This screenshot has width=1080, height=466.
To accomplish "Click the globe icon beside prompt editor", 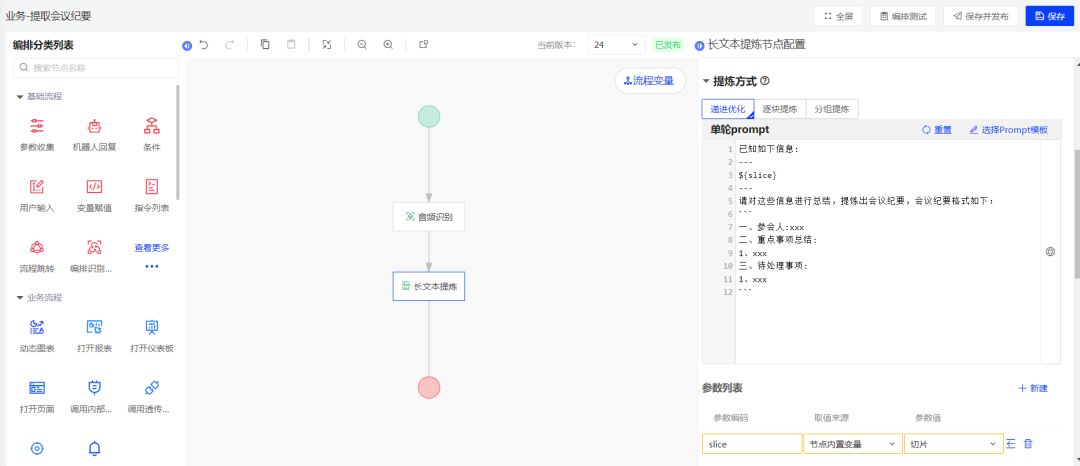I will click(x=1050, y=252).
